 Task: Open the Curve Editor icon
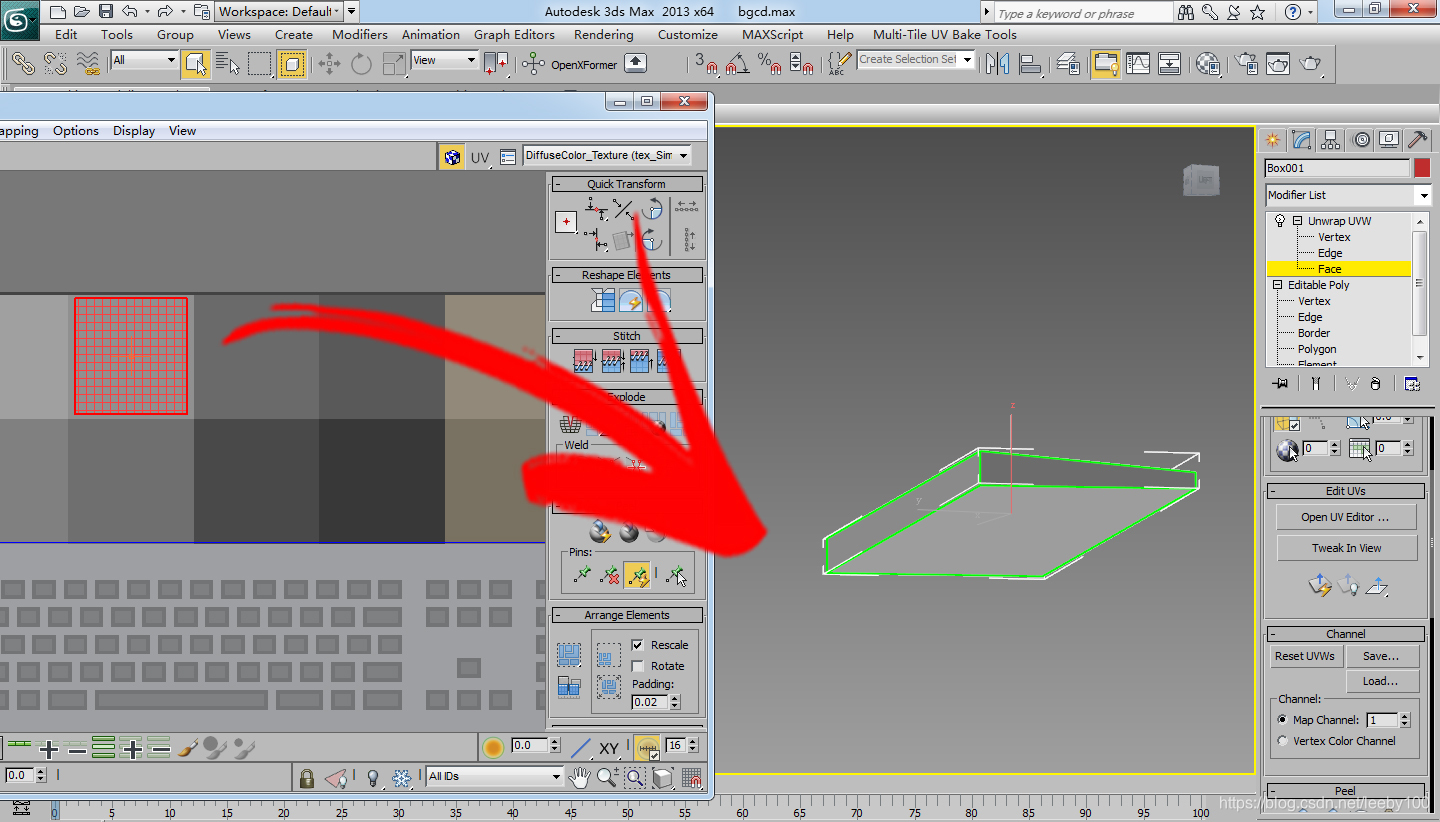(1138, 64)
